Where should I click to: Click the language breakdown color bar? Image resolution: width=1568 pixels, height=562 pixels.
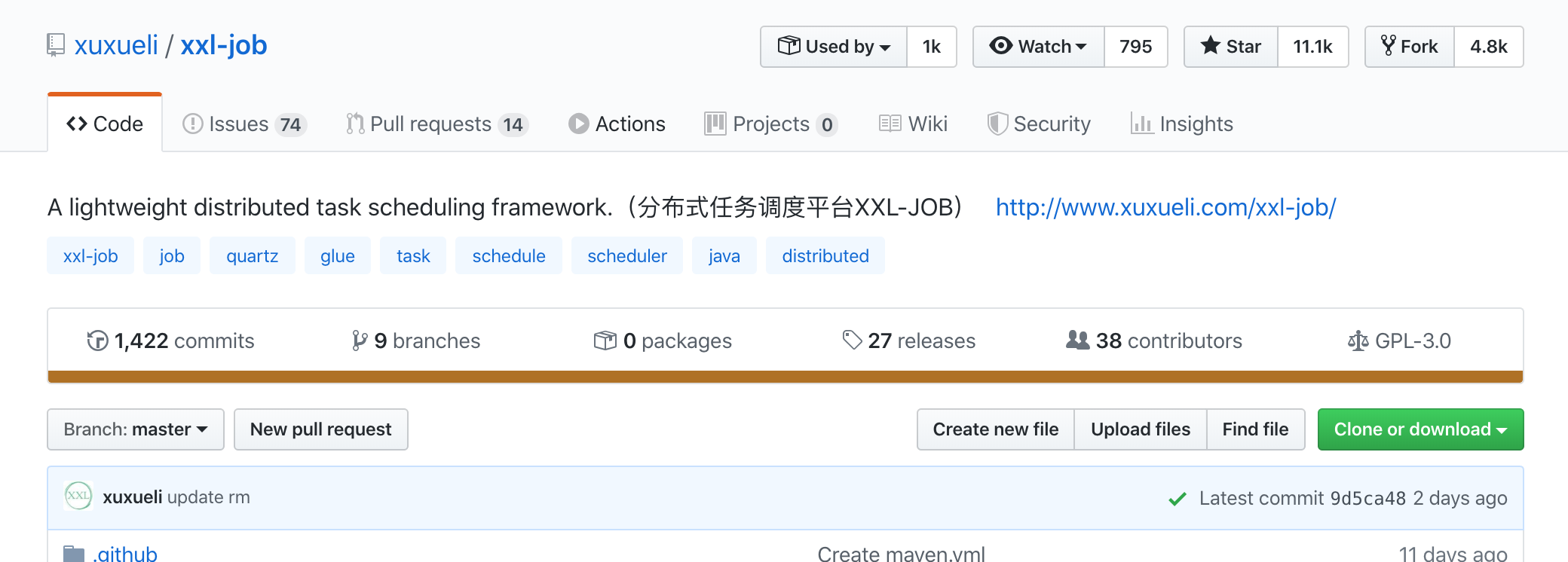click(786, 377)
